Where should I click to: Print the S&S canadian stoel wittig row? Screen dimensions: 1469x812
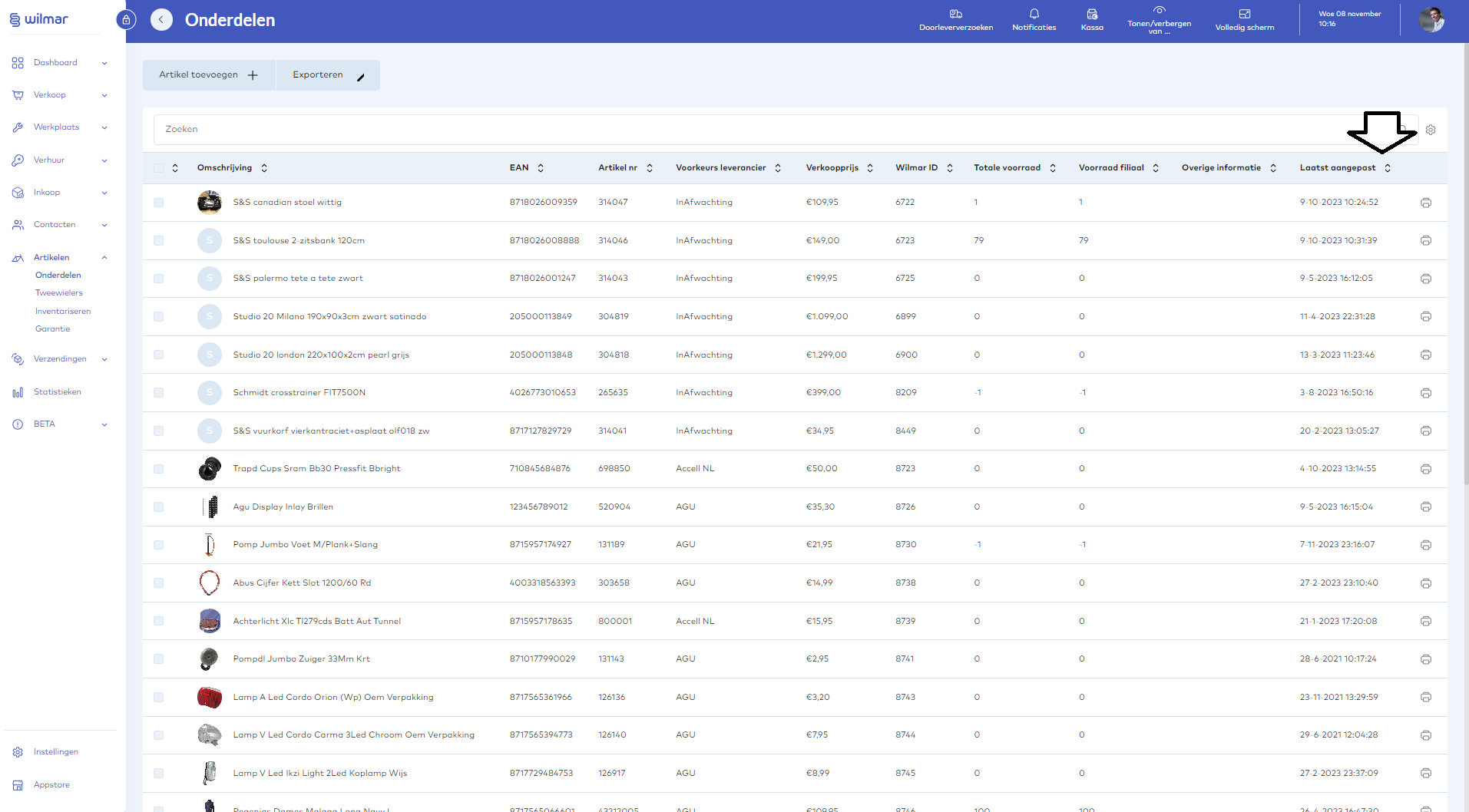(x=1425, y=203)
